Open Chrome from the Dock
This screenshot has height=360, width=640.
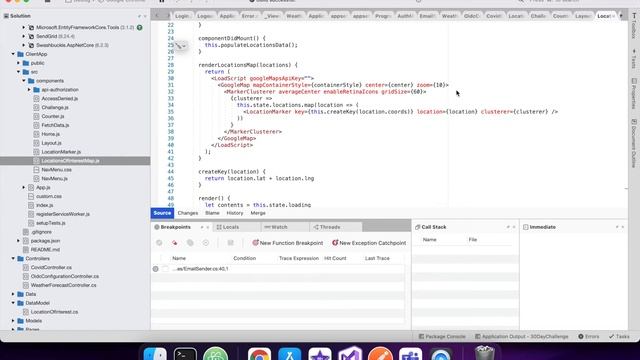pos(259,354)
